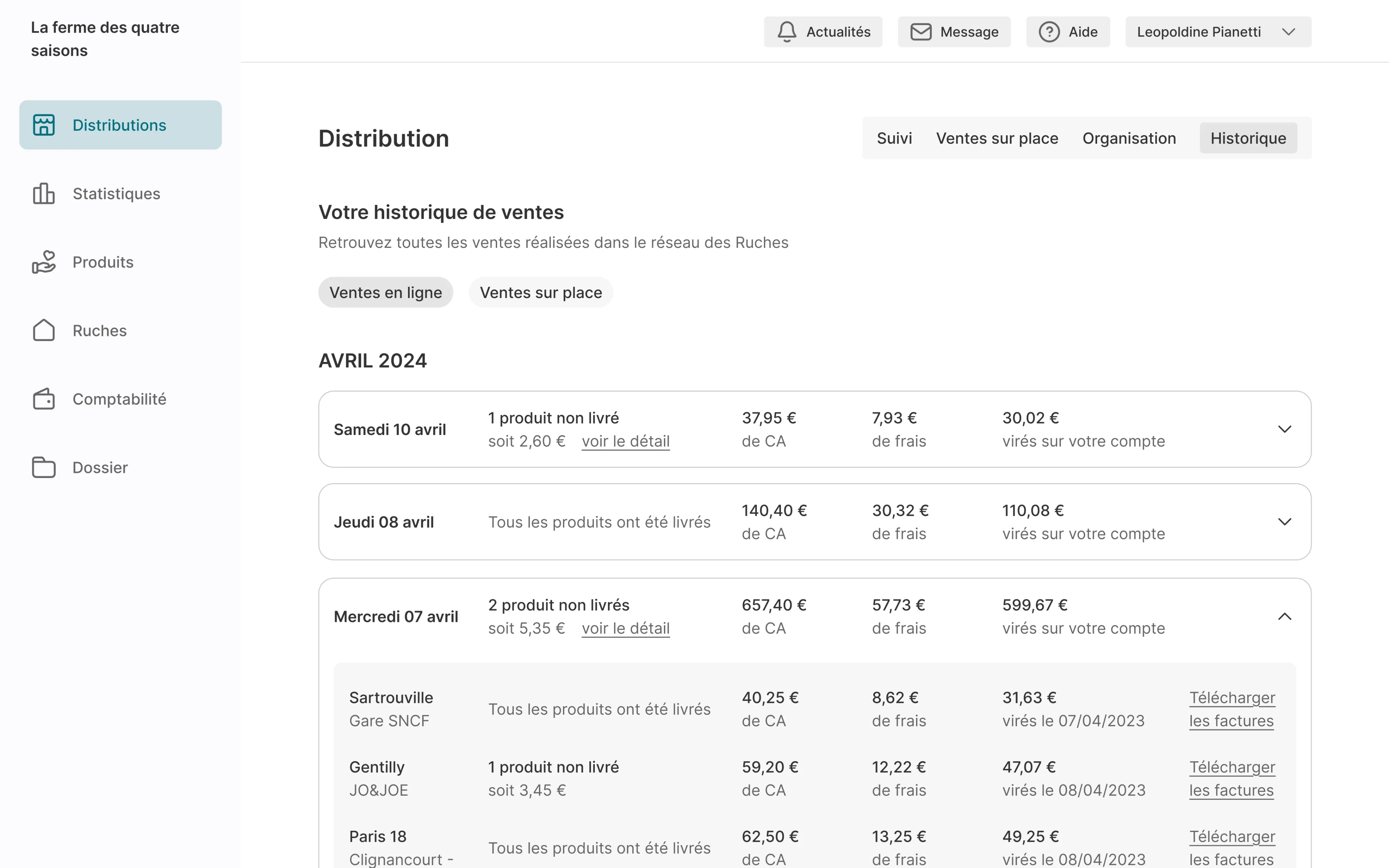
Task: Click the Comptabilité wallet icon
Action: 44,399
